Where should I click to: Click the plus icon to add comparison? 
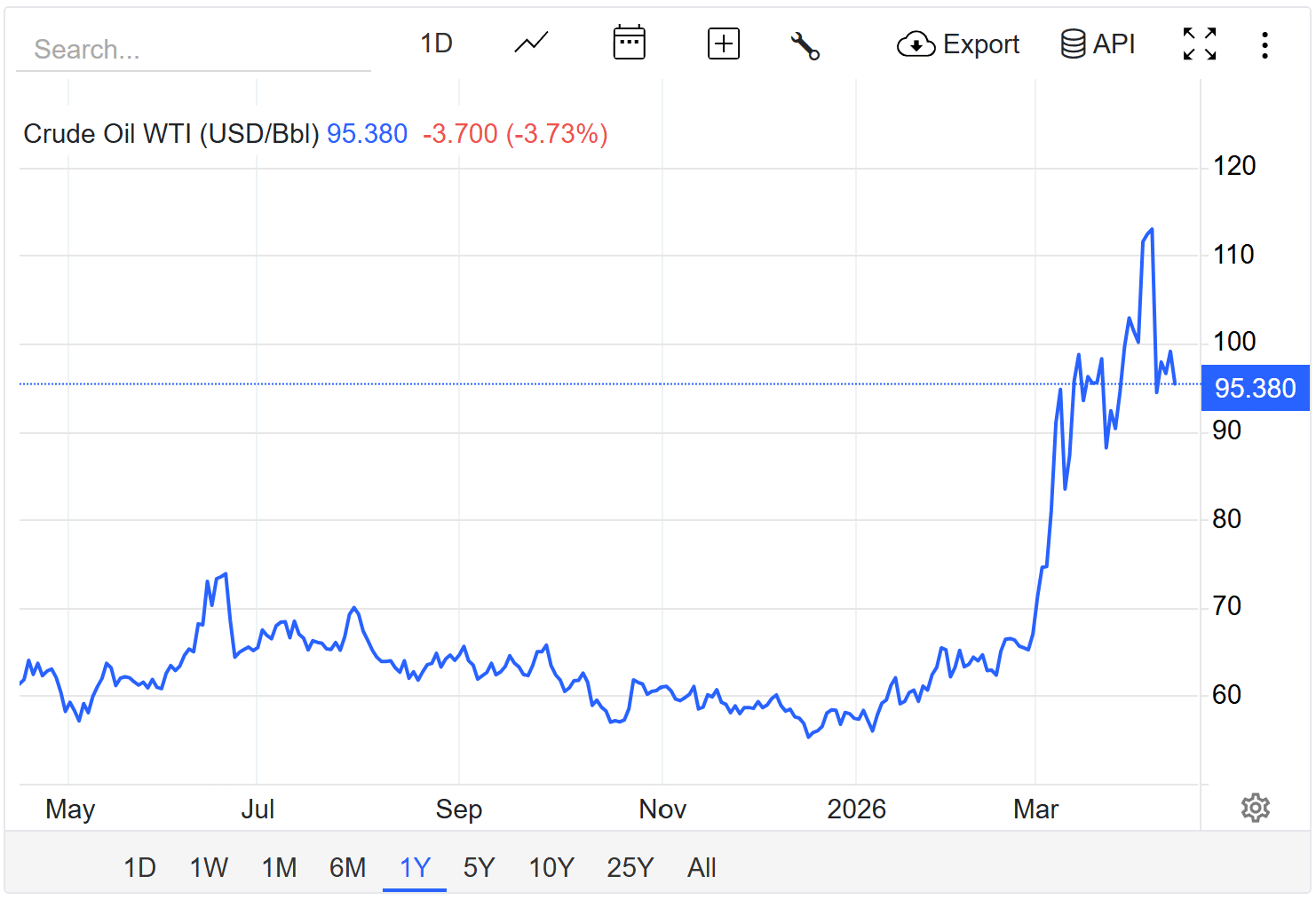coord(723,43)
